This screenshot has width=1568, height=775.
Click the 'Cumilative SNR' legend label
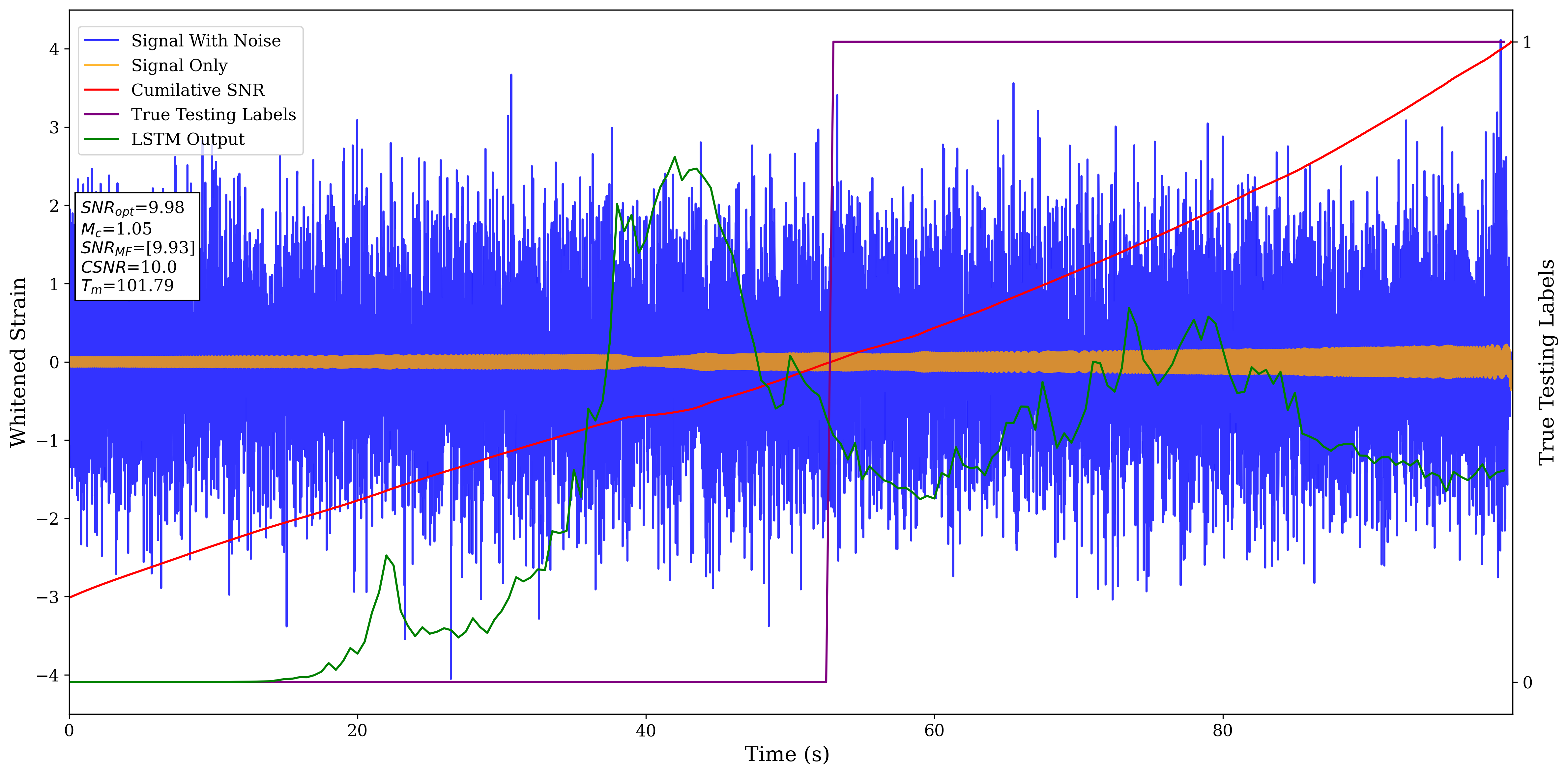(198, 90)
